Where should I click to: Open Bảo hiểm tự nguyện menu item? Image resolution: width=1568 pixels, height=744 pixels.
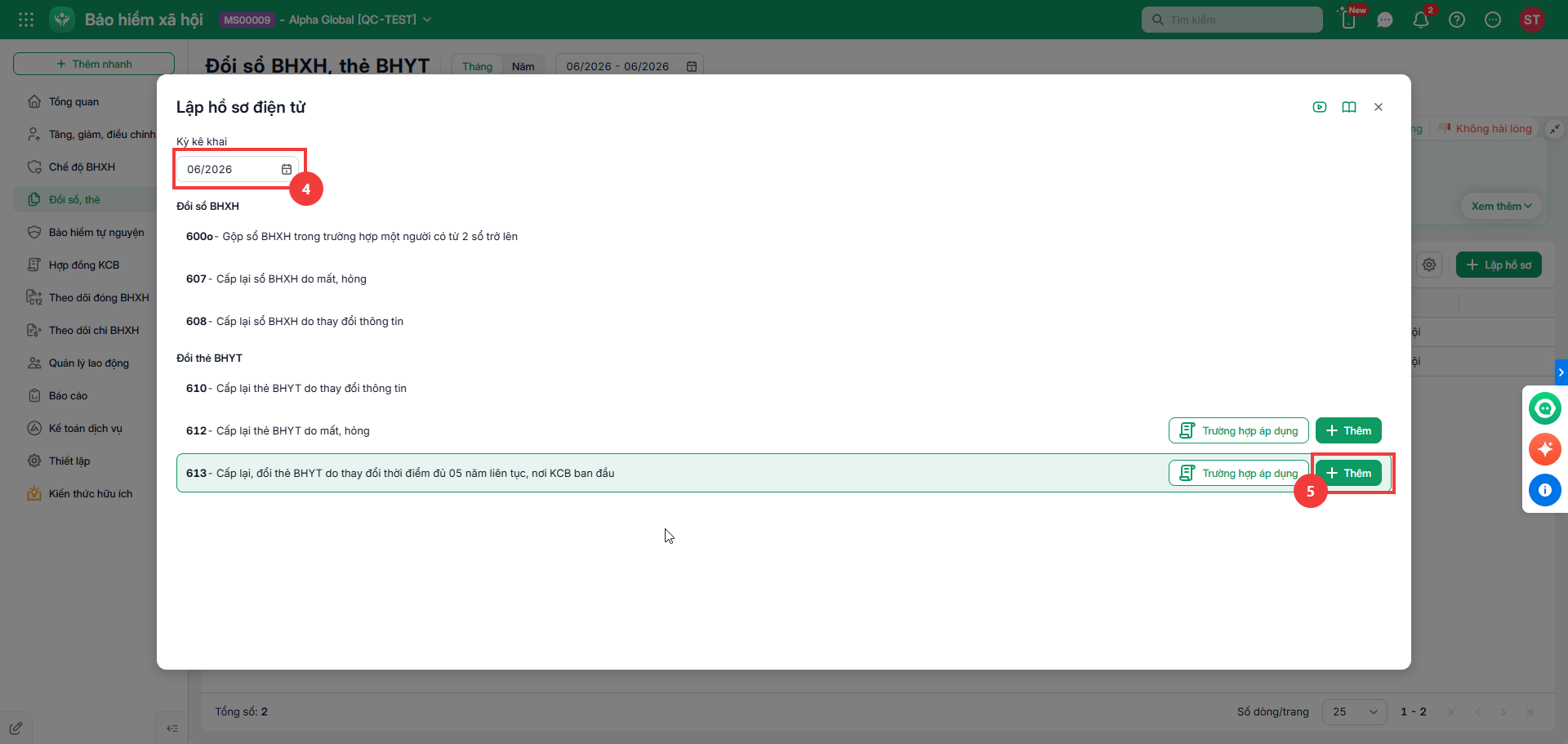click(x=96, y=233)
